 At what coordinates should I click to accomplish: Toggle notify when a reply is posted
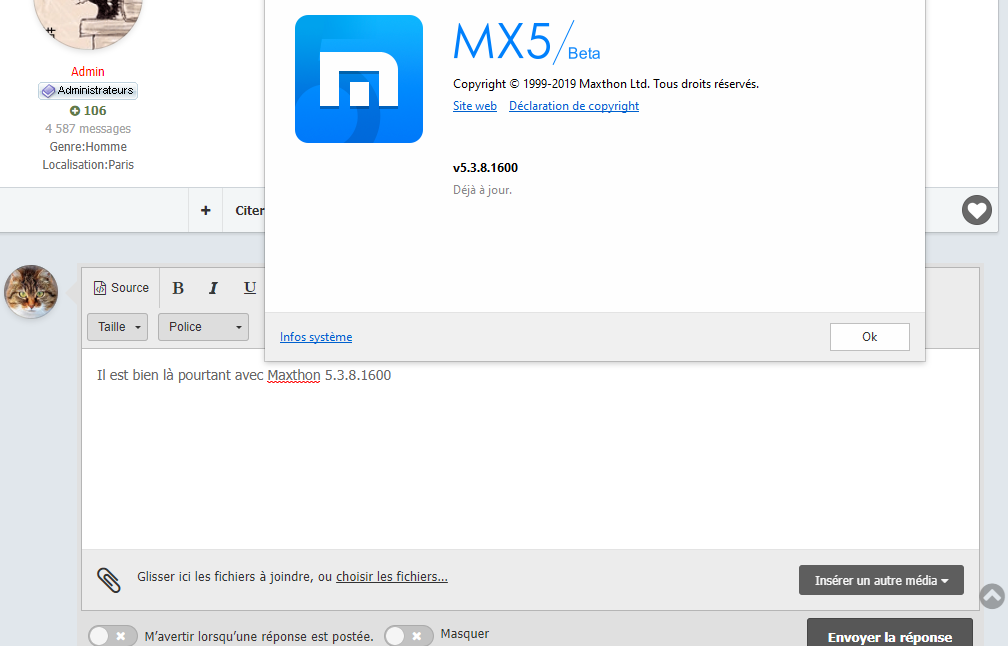(x=112, y=636)
